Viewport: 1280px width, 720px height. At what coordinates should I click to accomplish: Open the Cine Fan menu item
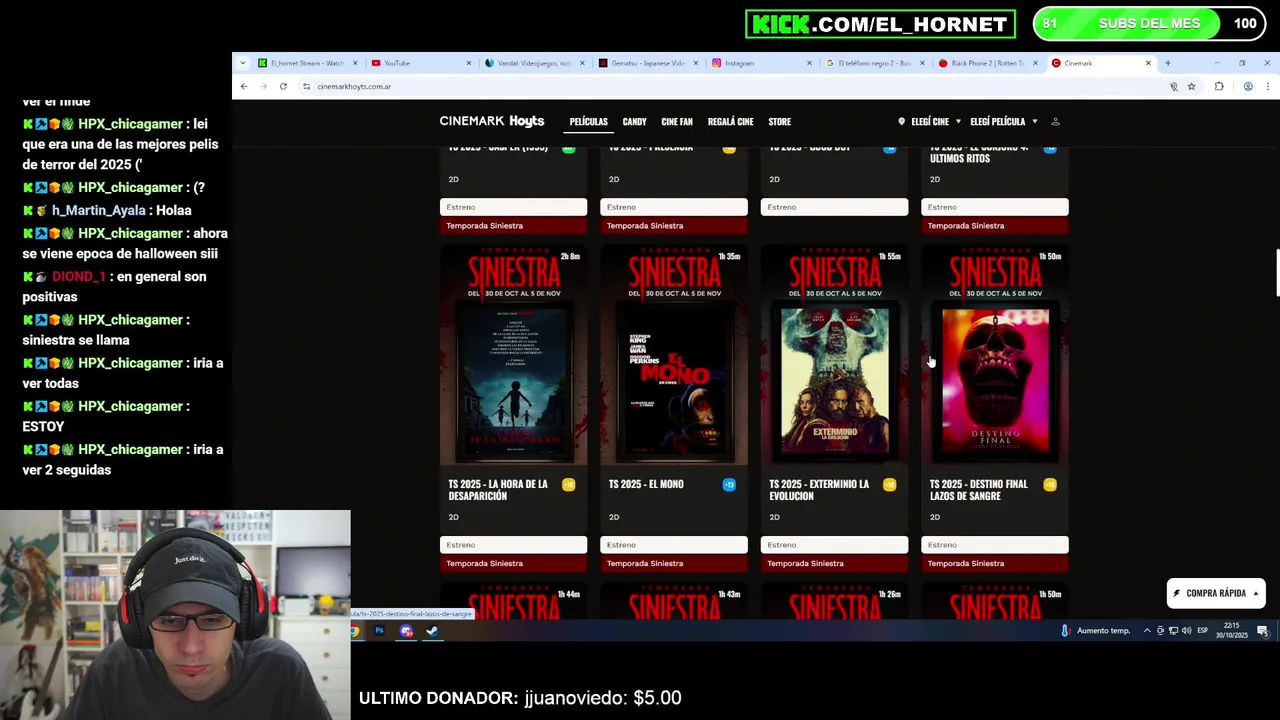tap(677, 122)
